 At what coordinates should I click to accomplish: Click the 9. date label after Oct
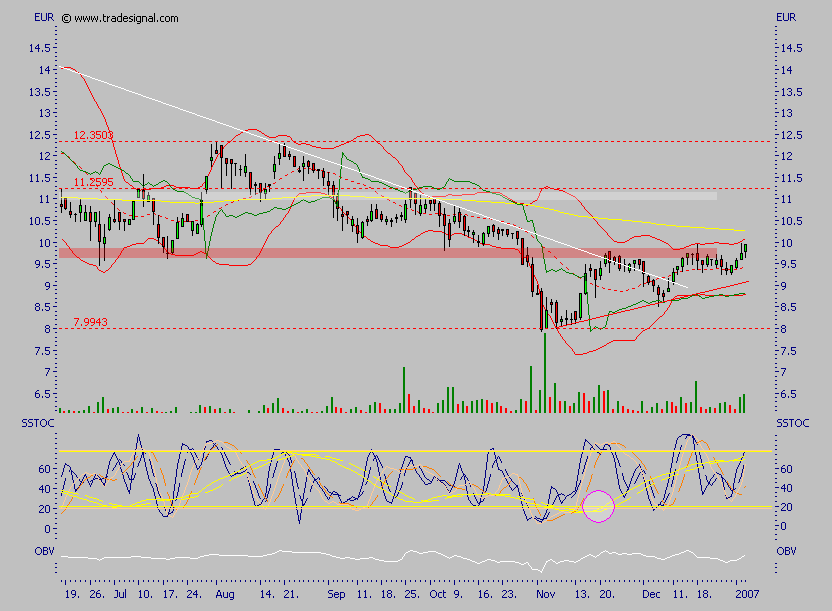458,594
